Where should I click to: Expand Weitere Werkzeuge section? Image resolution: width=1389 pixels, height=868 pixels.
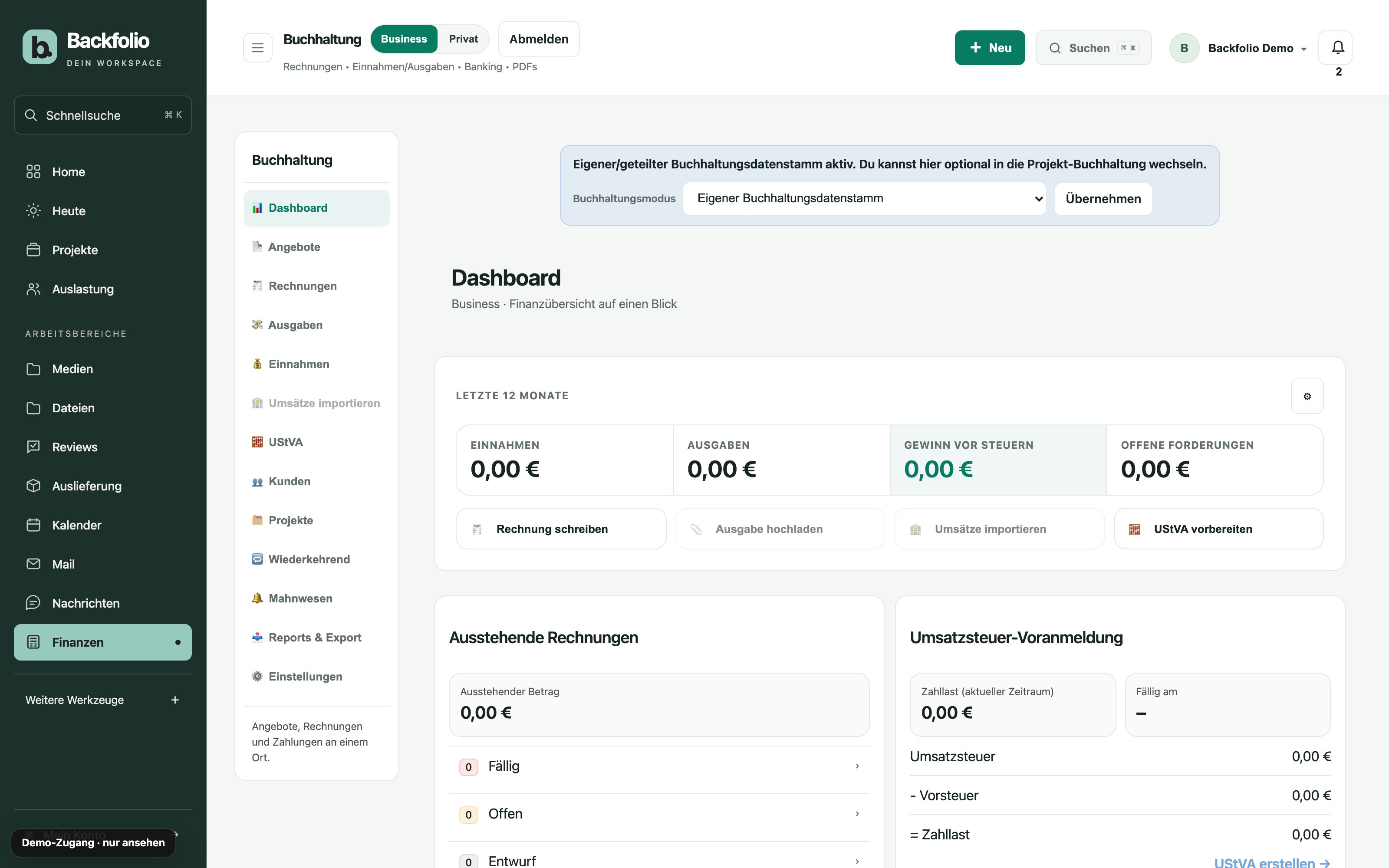[103, 700]
